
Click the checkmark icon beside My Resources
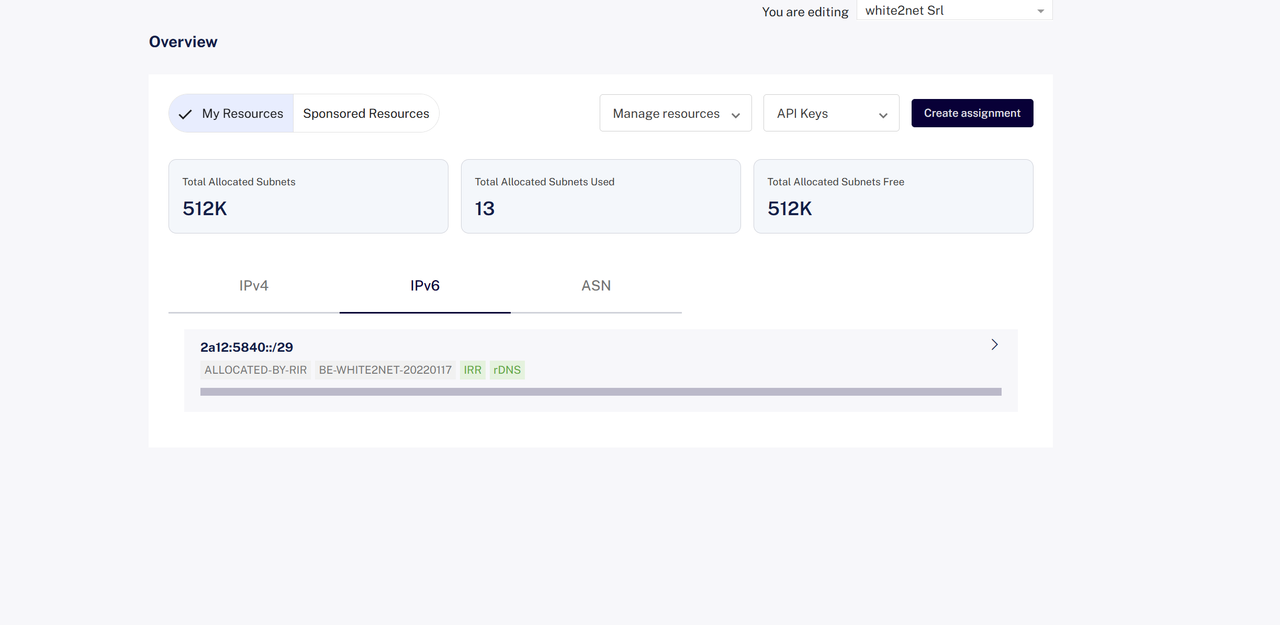point(185,114)
